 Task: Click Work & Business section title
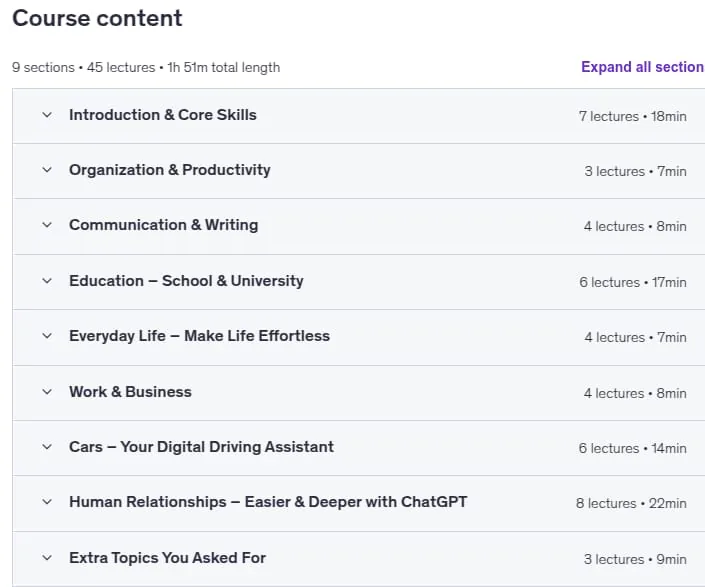point(130,392)
